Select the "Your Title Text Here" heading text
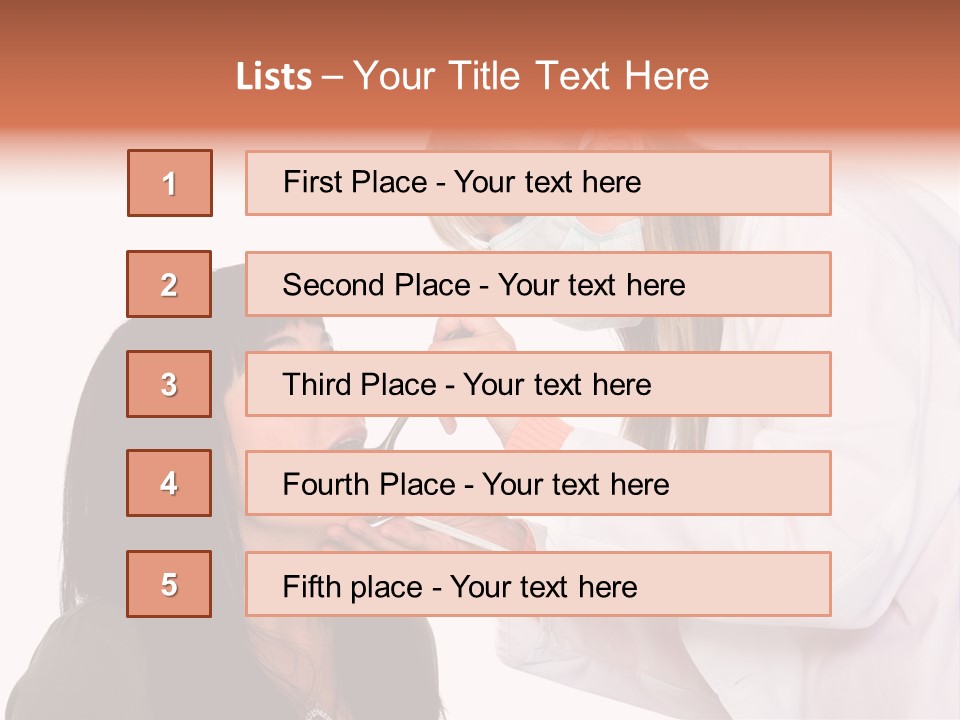The height and width of the screenshot is (720, 960). tap(531, 77)
